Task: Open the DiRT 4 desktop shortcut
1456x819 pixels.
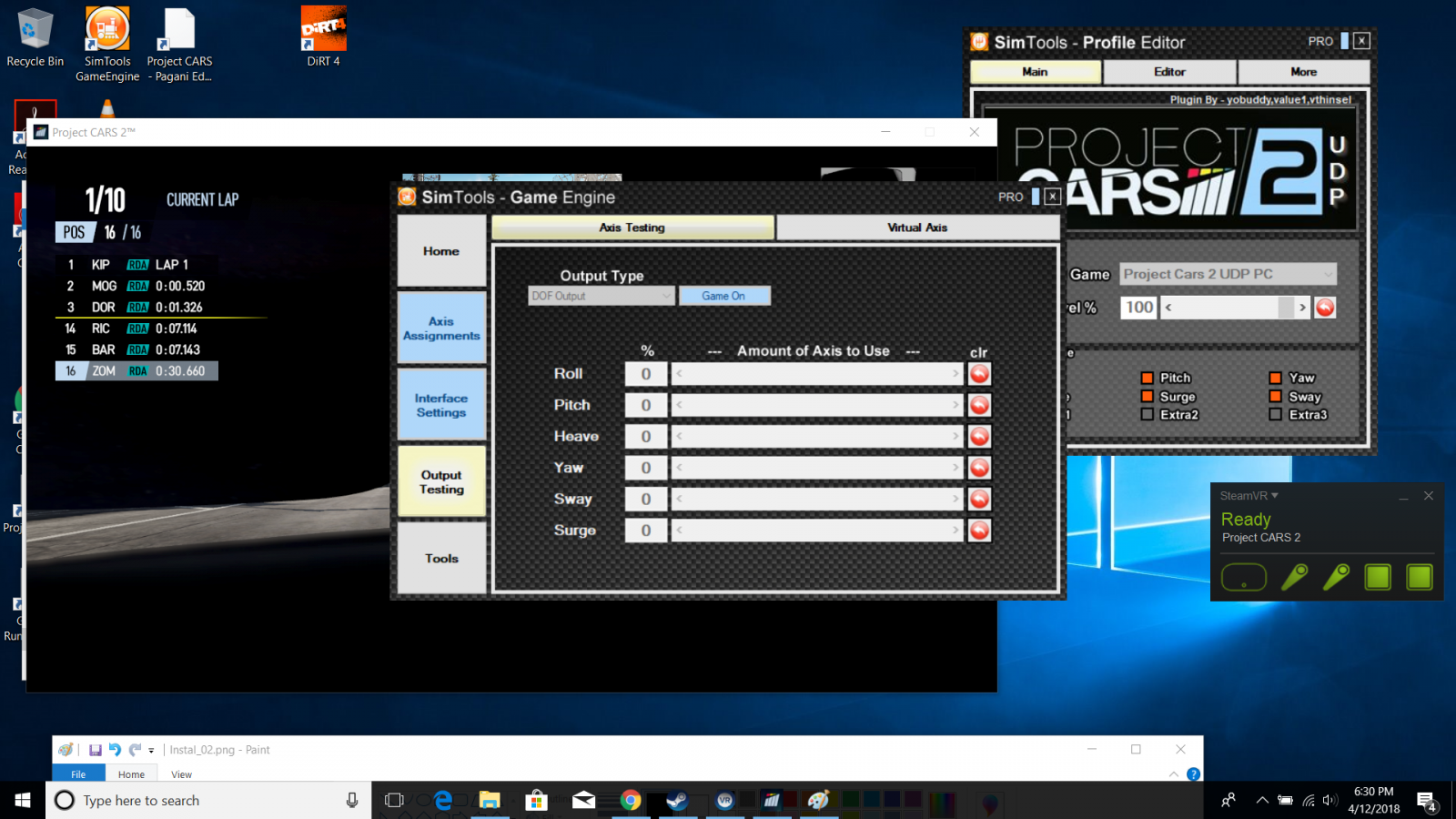Action: pos(323,36)
